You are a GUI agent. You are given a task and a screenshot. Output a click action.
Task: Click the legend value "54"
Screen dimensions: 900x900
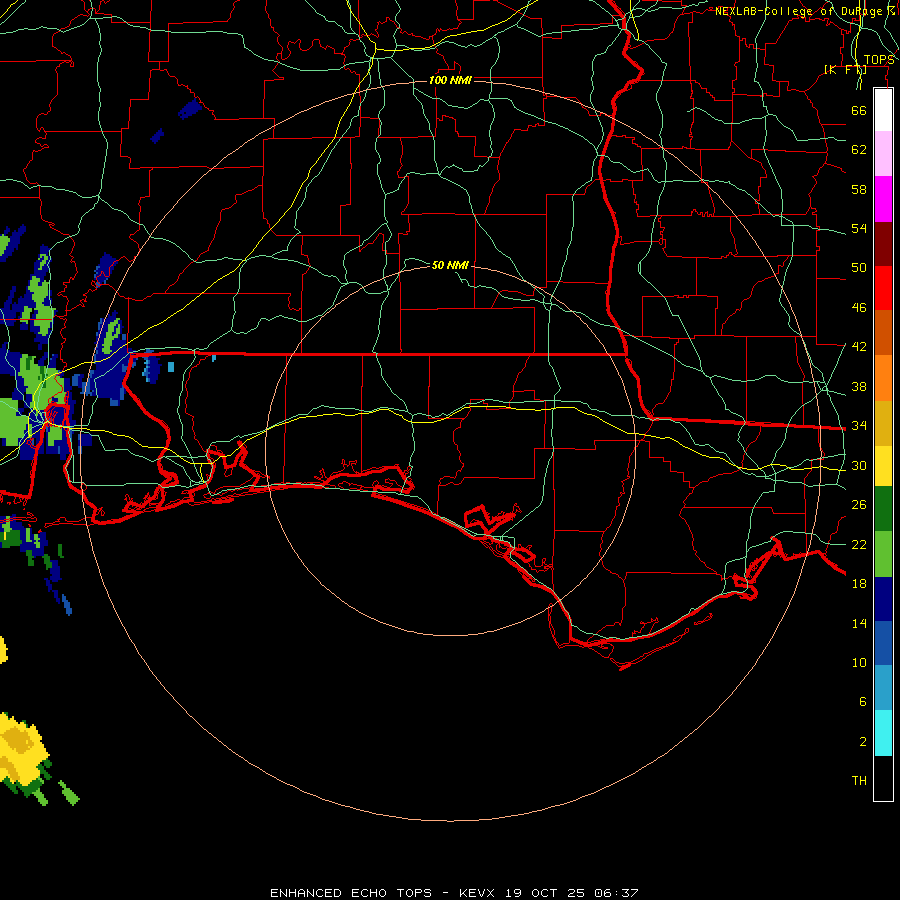coord(859,228)
